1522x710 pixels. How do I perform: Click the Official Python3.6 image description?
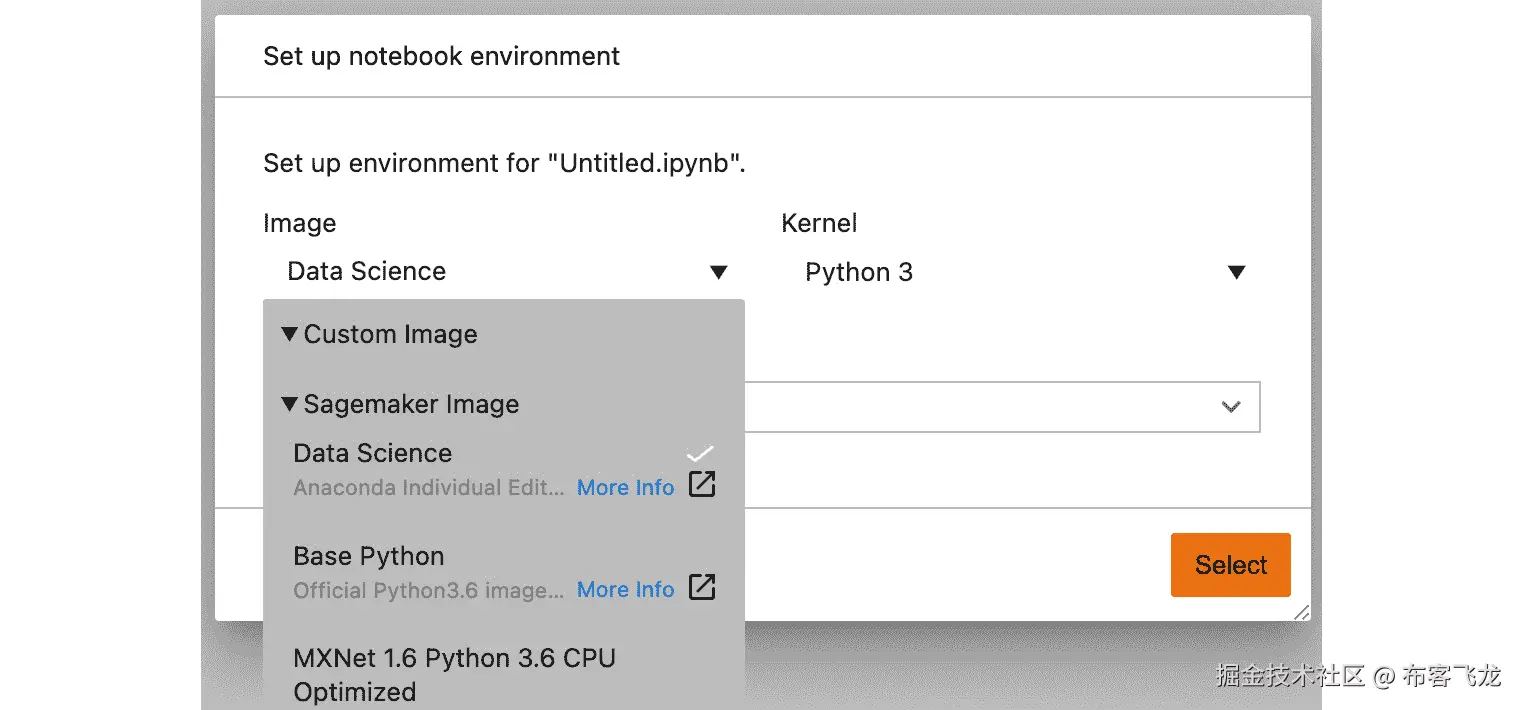tap(429, 590)
